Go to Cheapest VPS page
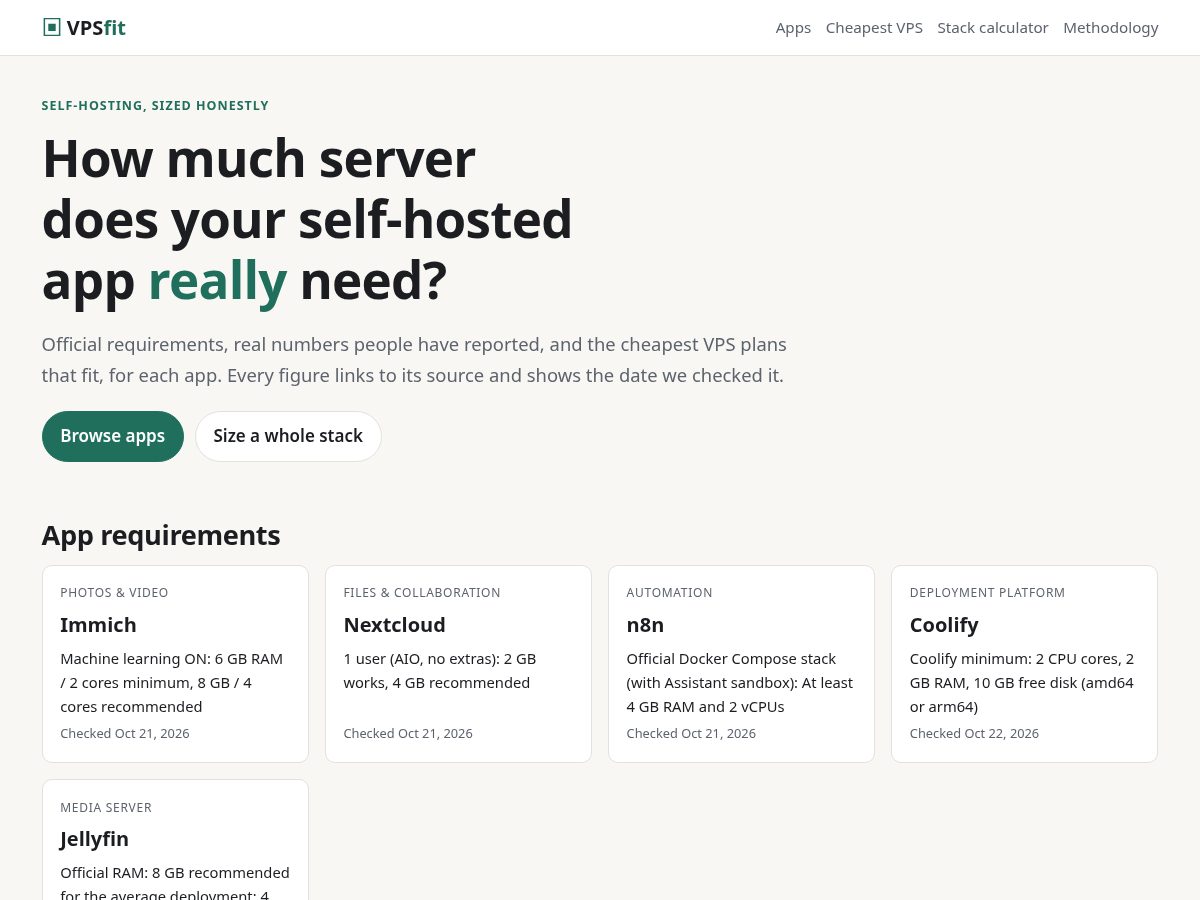The image size is (1200, 900). [x=874, y=28]
